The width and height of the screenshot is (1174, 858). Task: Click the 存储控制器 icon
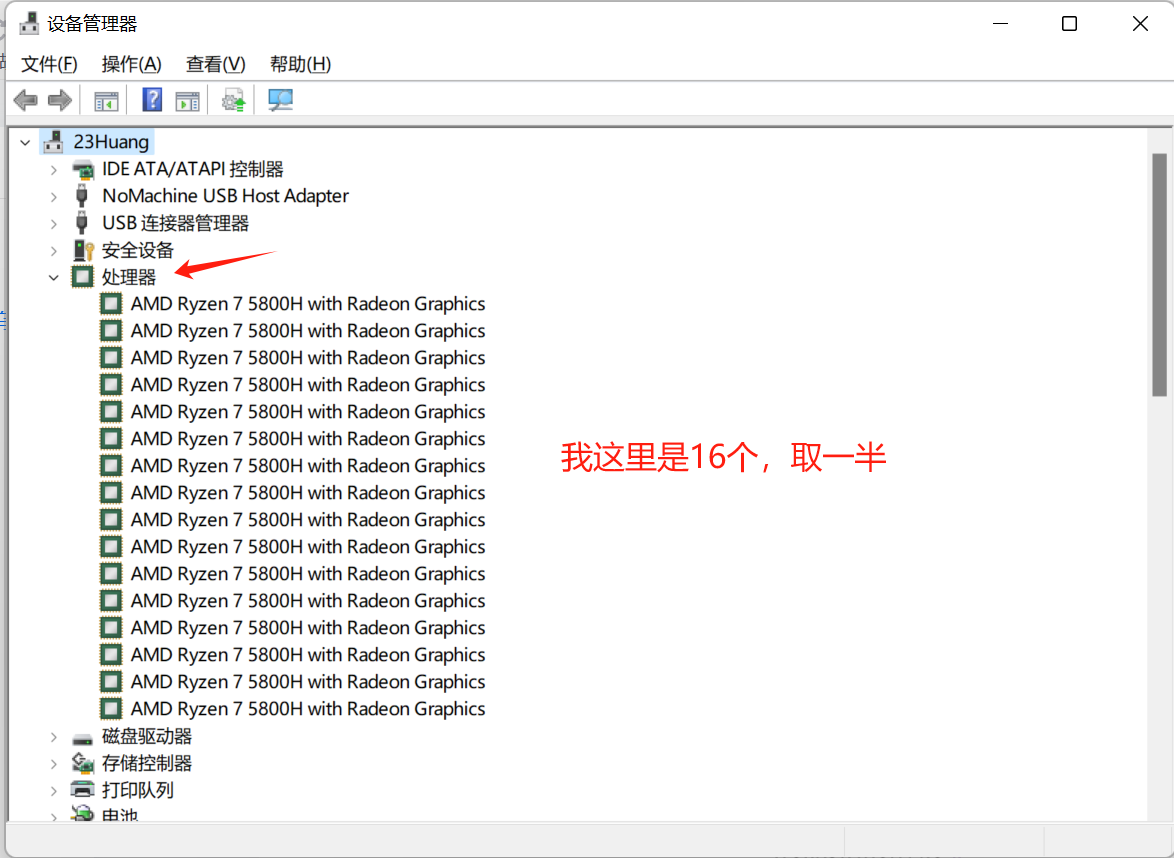(82, 763)
